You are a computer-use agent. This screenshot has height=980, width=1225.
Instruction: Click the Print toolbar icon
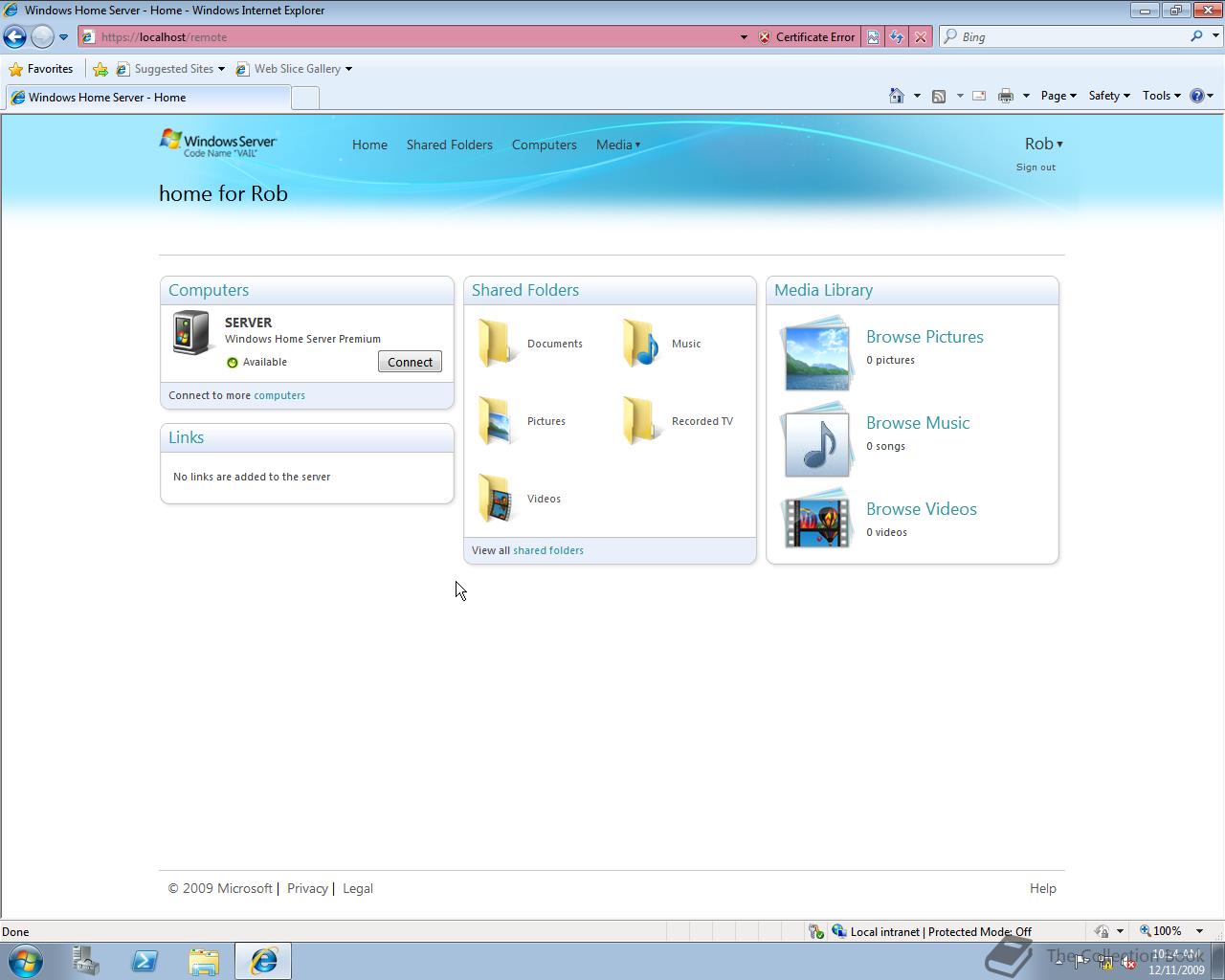click(1006, 96)
